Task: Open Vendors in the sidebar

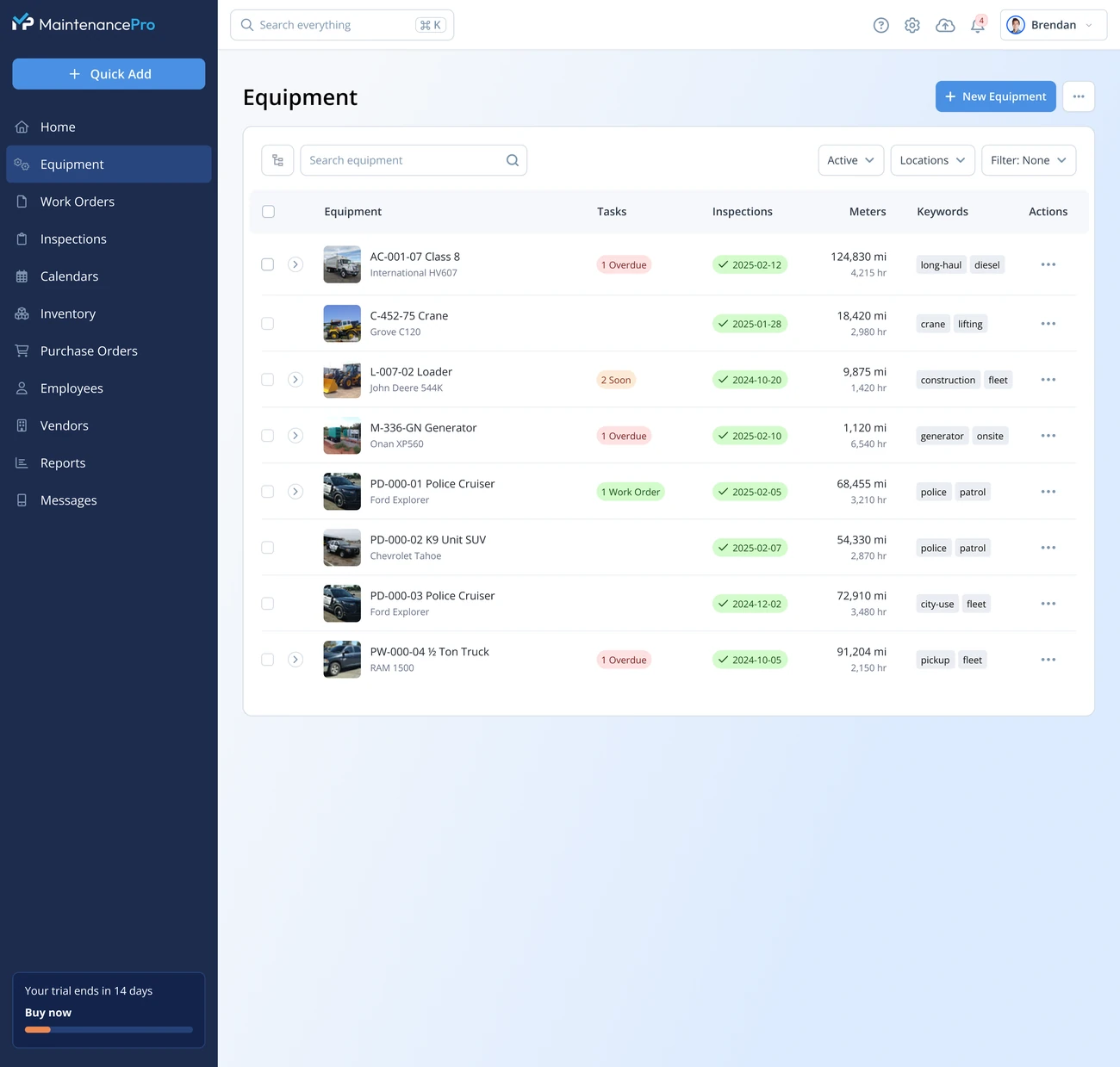Action: (x=109, y=425)
